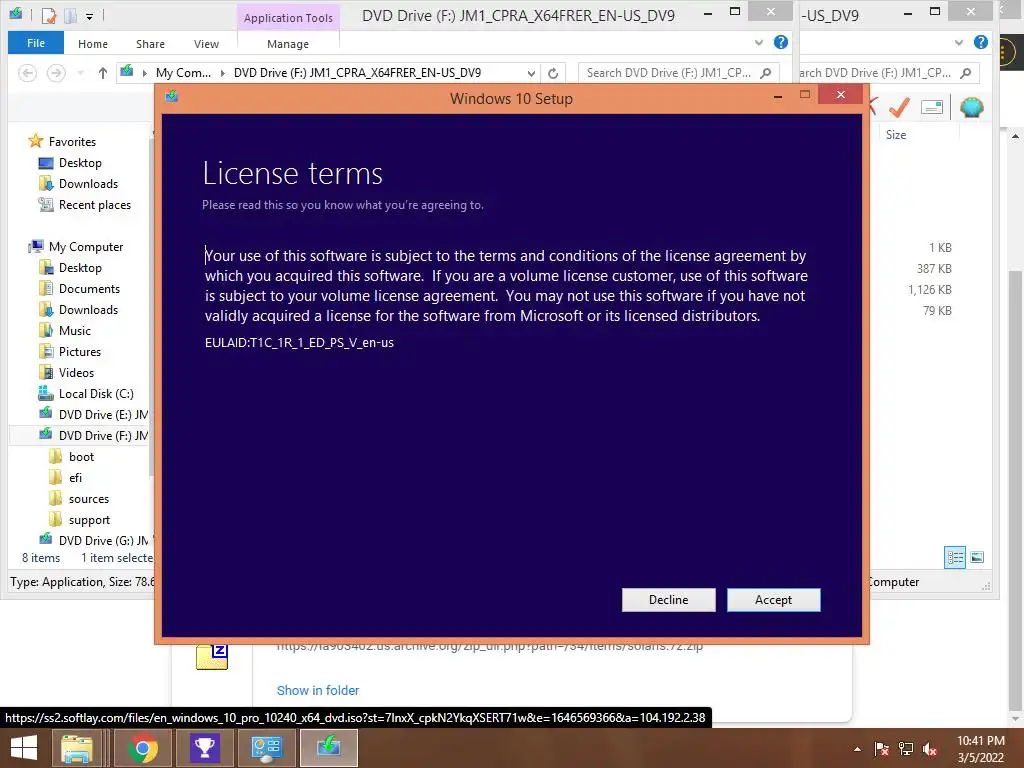
Task: Go back with the Explorer back arrow
Action: click(27, 72)
